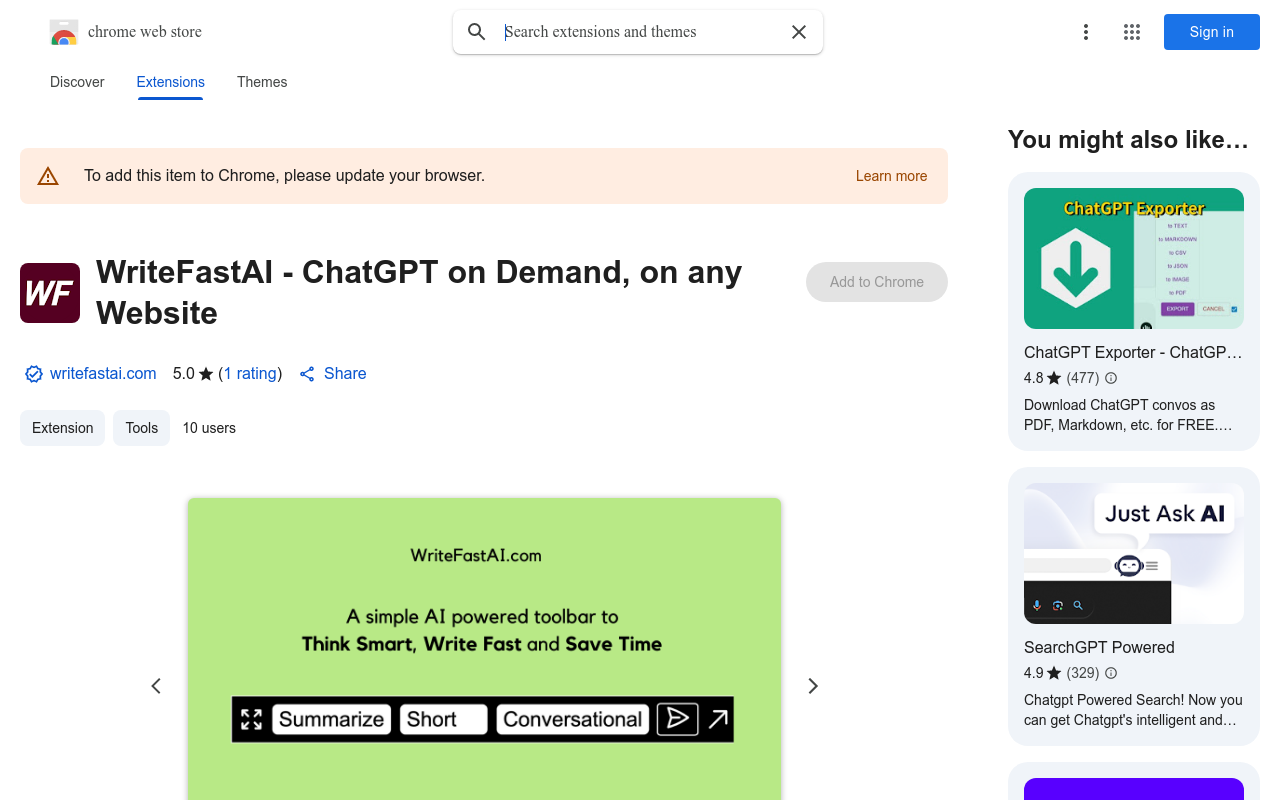
Task: Click the SearchGPT Powered description text
Action: 1133,710
